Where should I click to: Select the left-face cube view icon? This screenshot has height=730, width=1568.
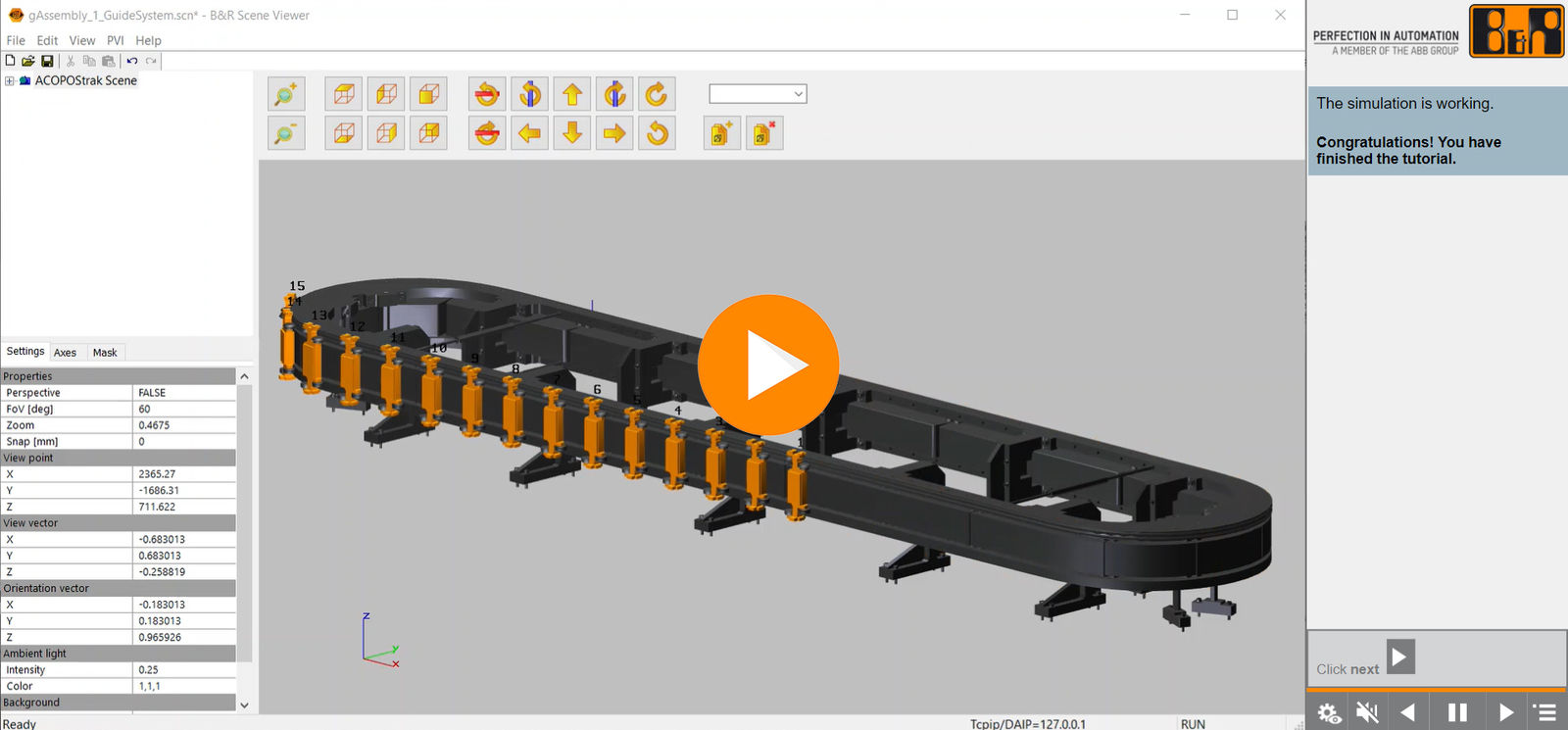(x=387, y=94)
